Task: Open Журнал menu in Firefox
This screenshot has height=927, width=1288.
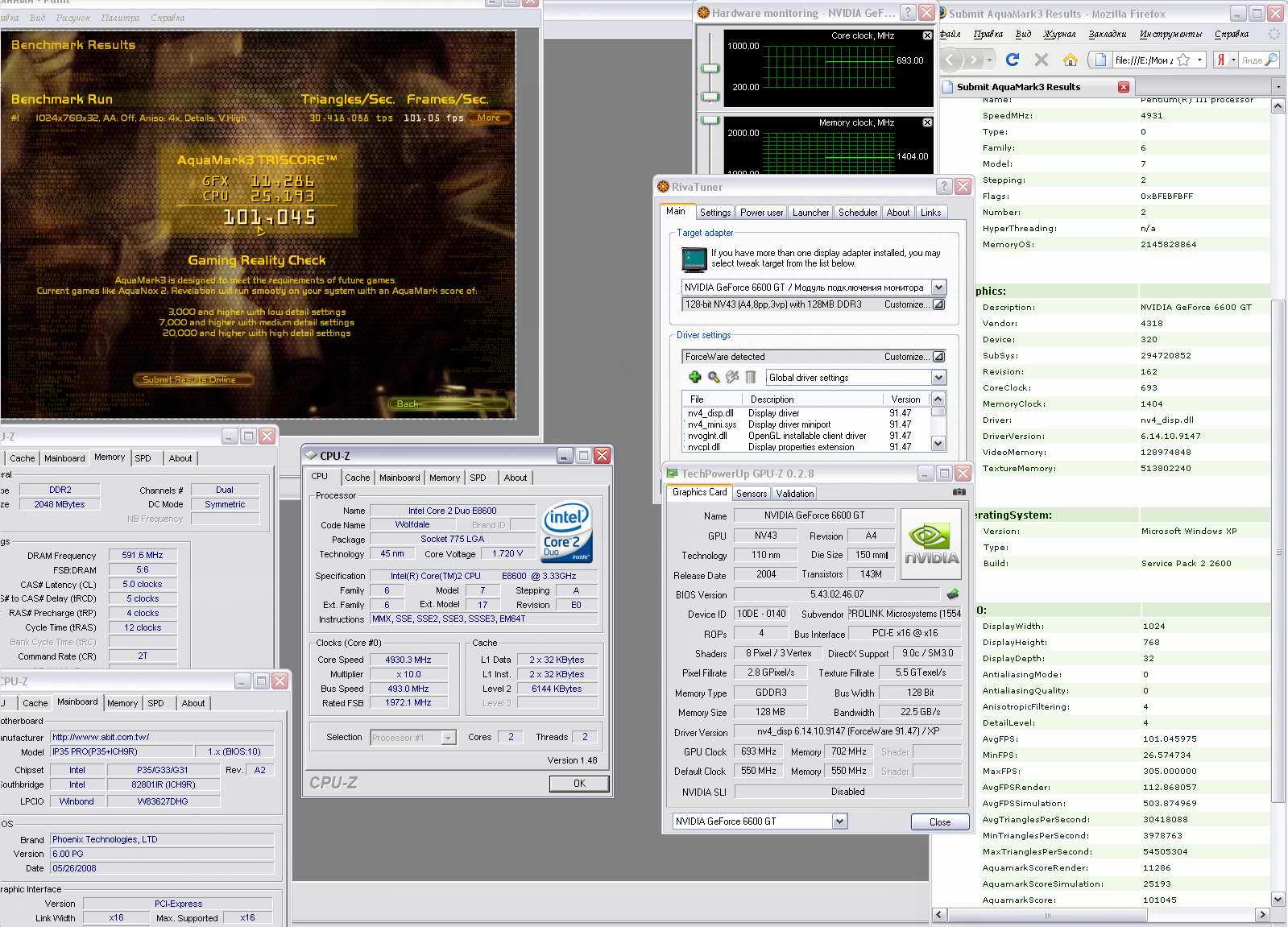Action: 1060,34
